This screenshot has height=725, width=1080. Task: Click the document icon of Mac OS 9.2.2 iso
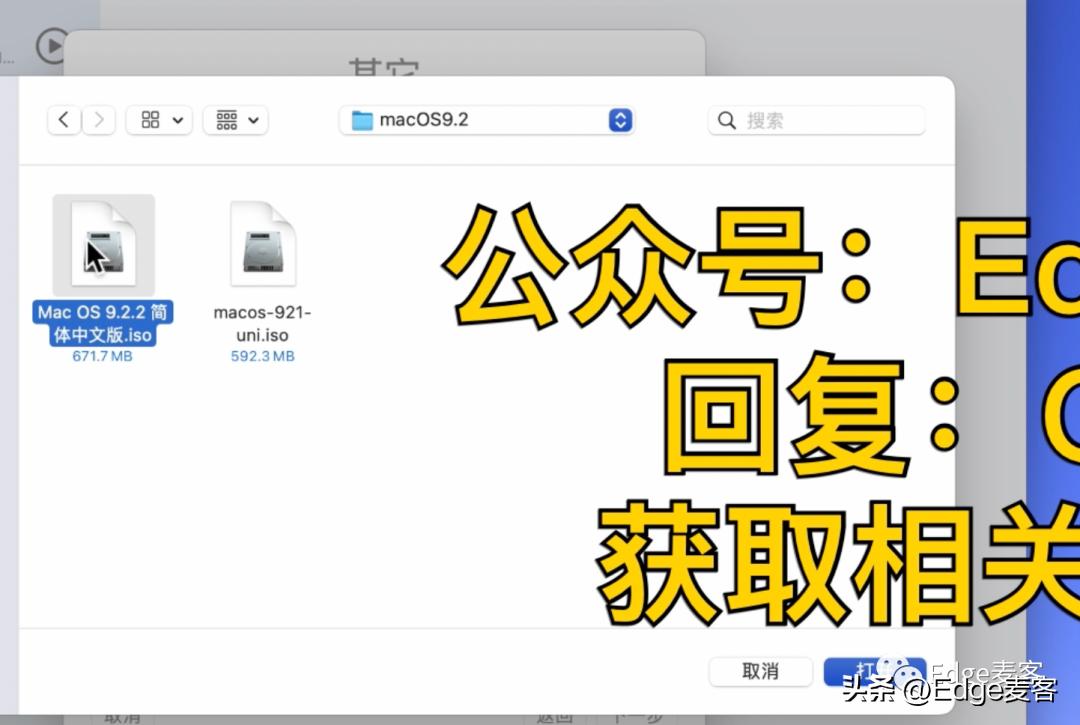point(103,243)
